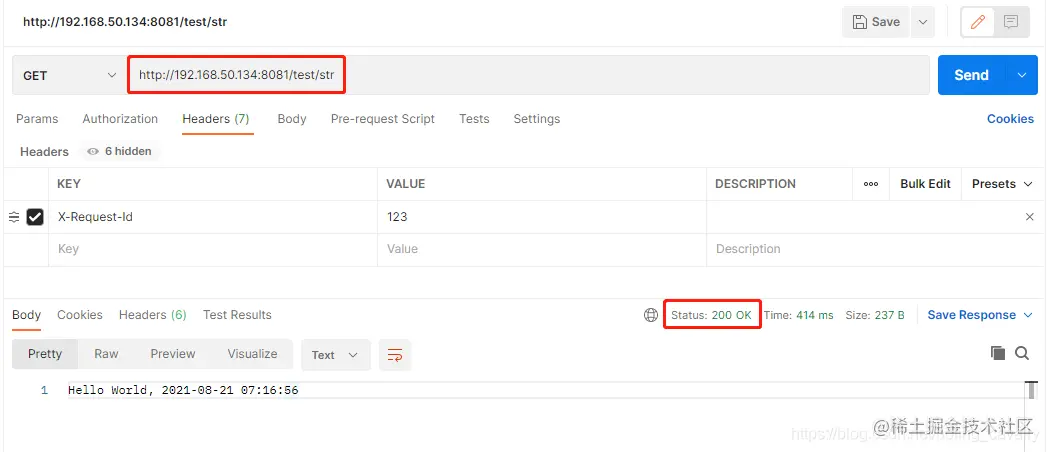Click the DESCRIPTION column header
The image size is (1049, 452).
tap(755, 184)
